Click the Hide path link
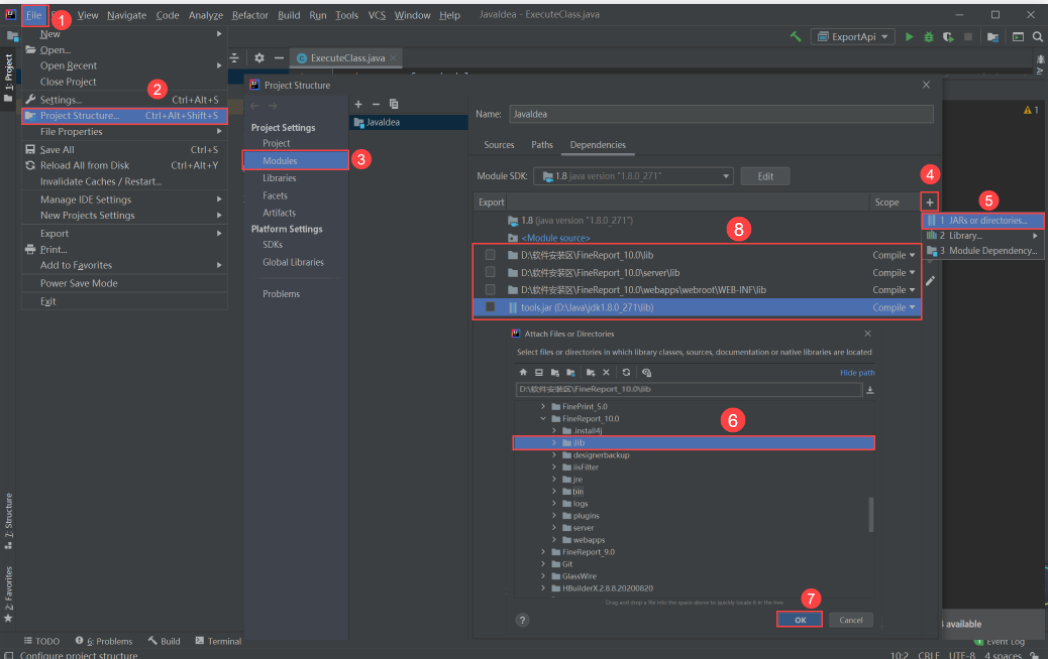Viewport: 1048px width, 659px height. [x=857, y=373]
